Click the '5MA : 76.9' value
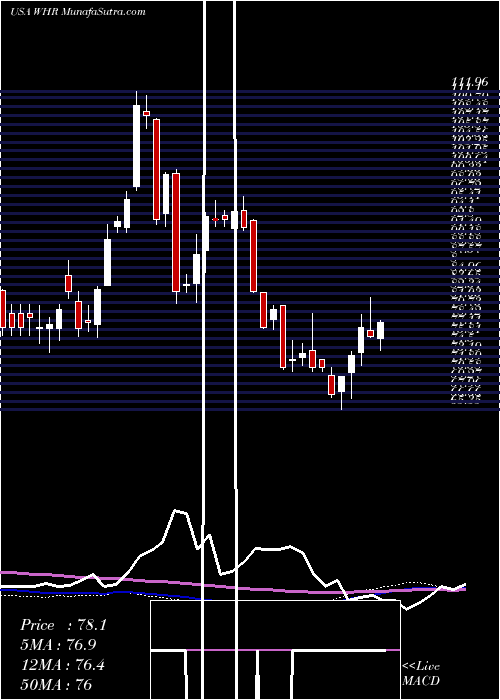500x700 pixels. tap(58, 645)
